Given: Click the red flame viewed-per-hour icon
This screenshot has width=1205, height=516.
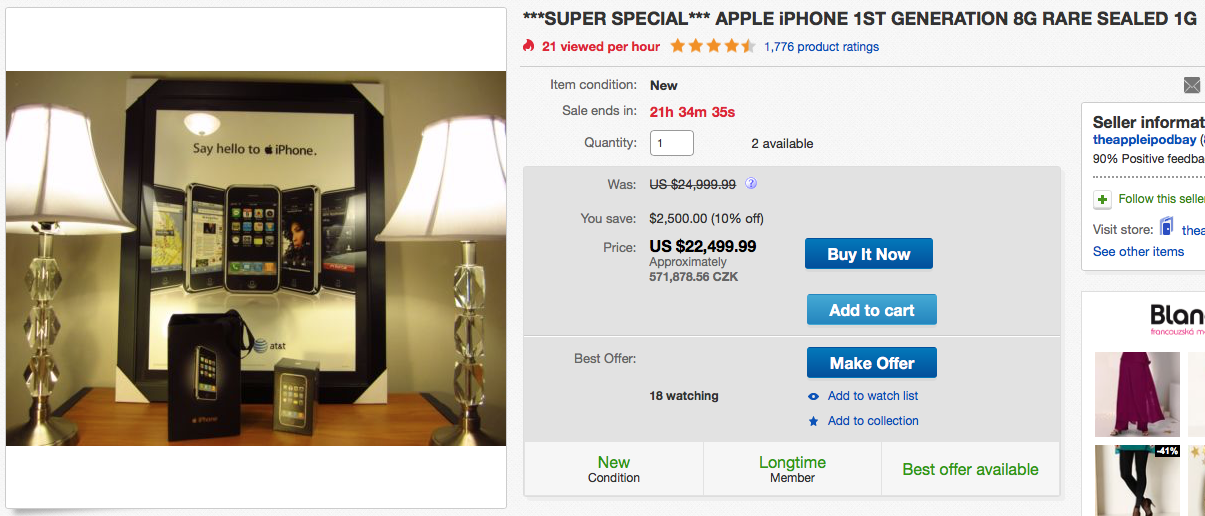Looking at the screenshot, I should pos(529,46).
